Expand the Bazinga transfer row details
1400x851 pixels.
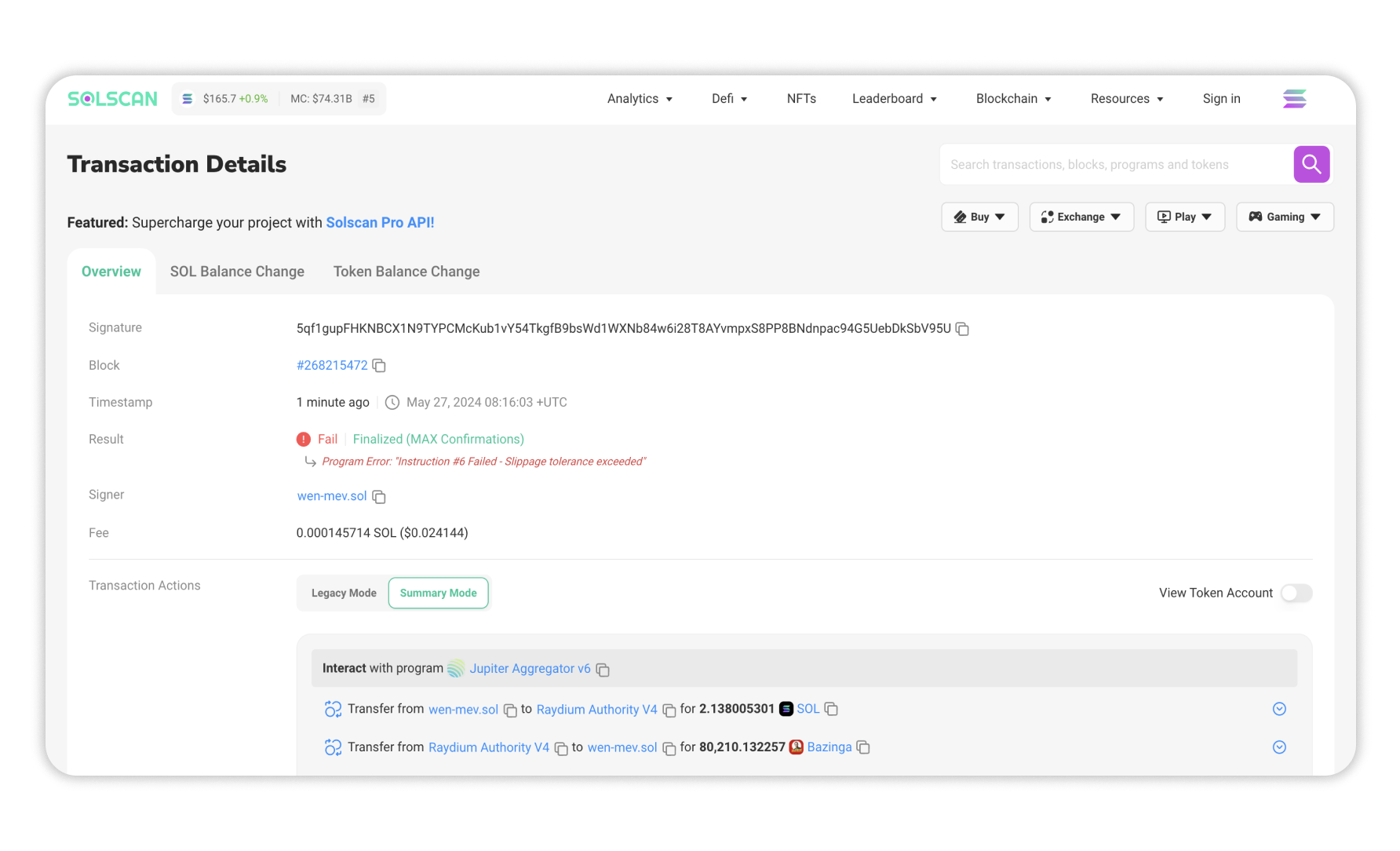point(1279,747)
